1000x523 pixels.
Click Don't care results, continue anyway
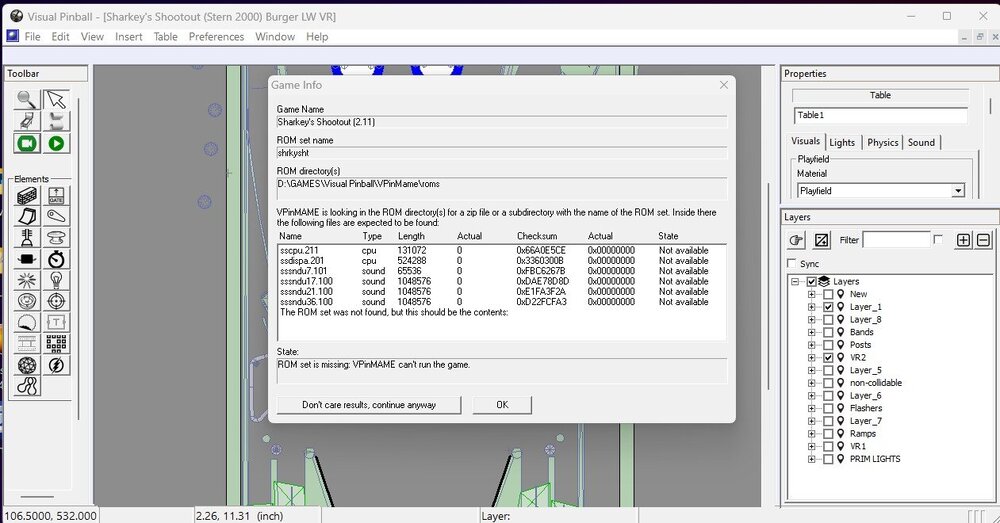pyautogui.click(x=369, y=405)
